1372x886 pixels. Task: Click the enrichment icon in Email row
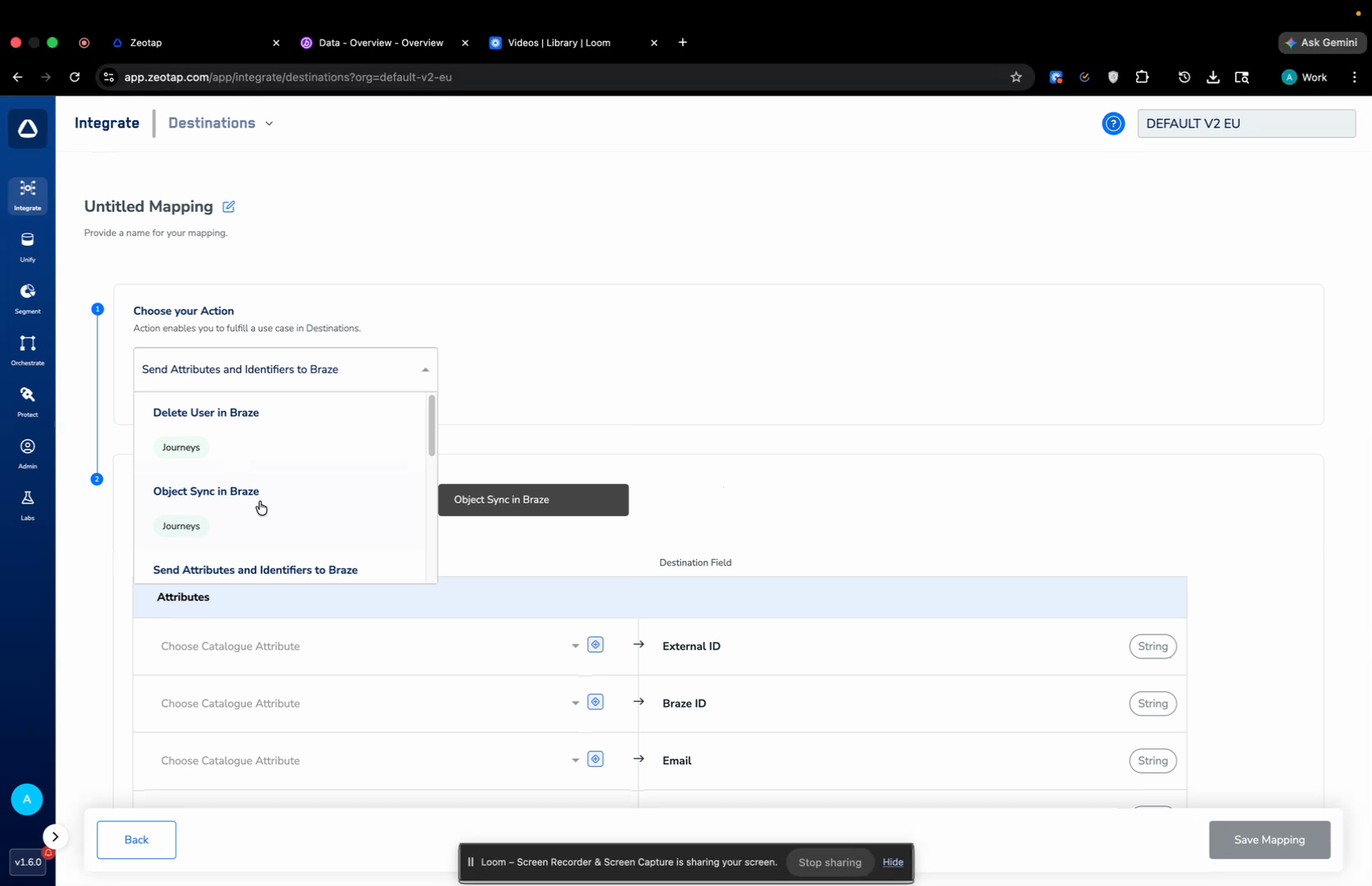click(596, 759)
